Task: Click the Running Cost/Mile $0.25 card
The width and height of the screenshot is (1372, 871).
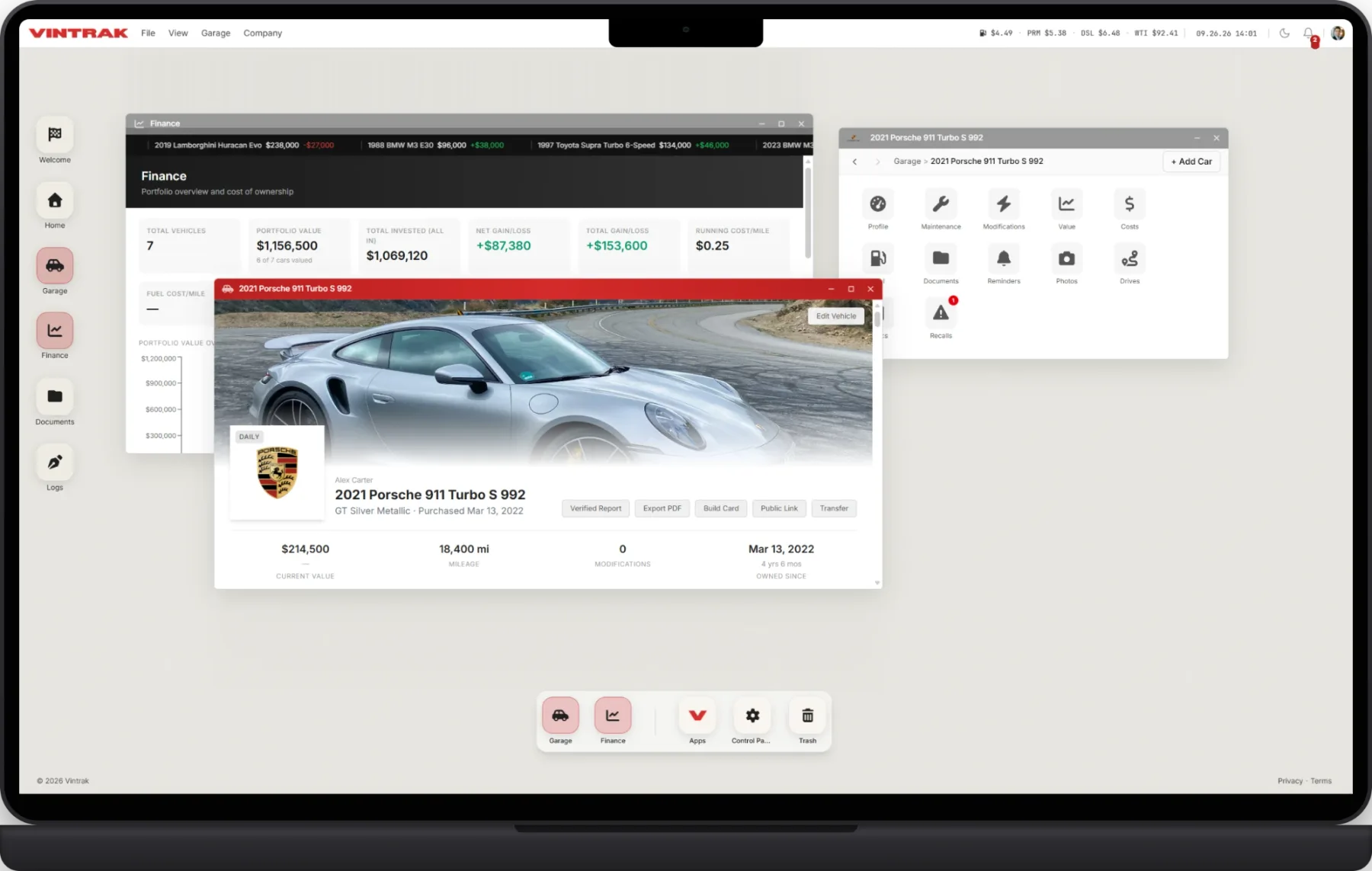Action: [739, 245]
